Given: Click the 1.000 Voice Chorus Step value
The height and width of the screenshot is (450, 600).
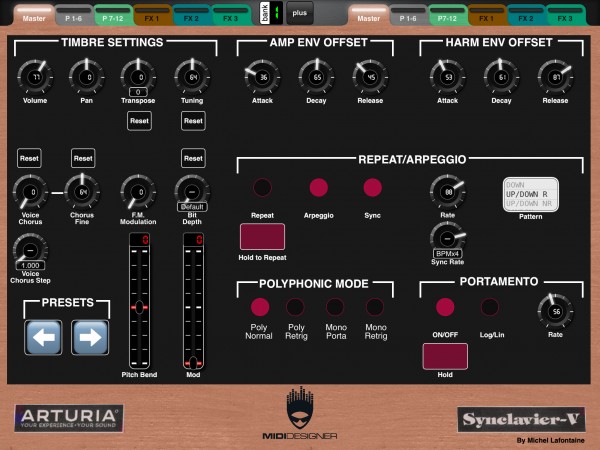Looking at the screenshot, I should [x=30, y=265].
